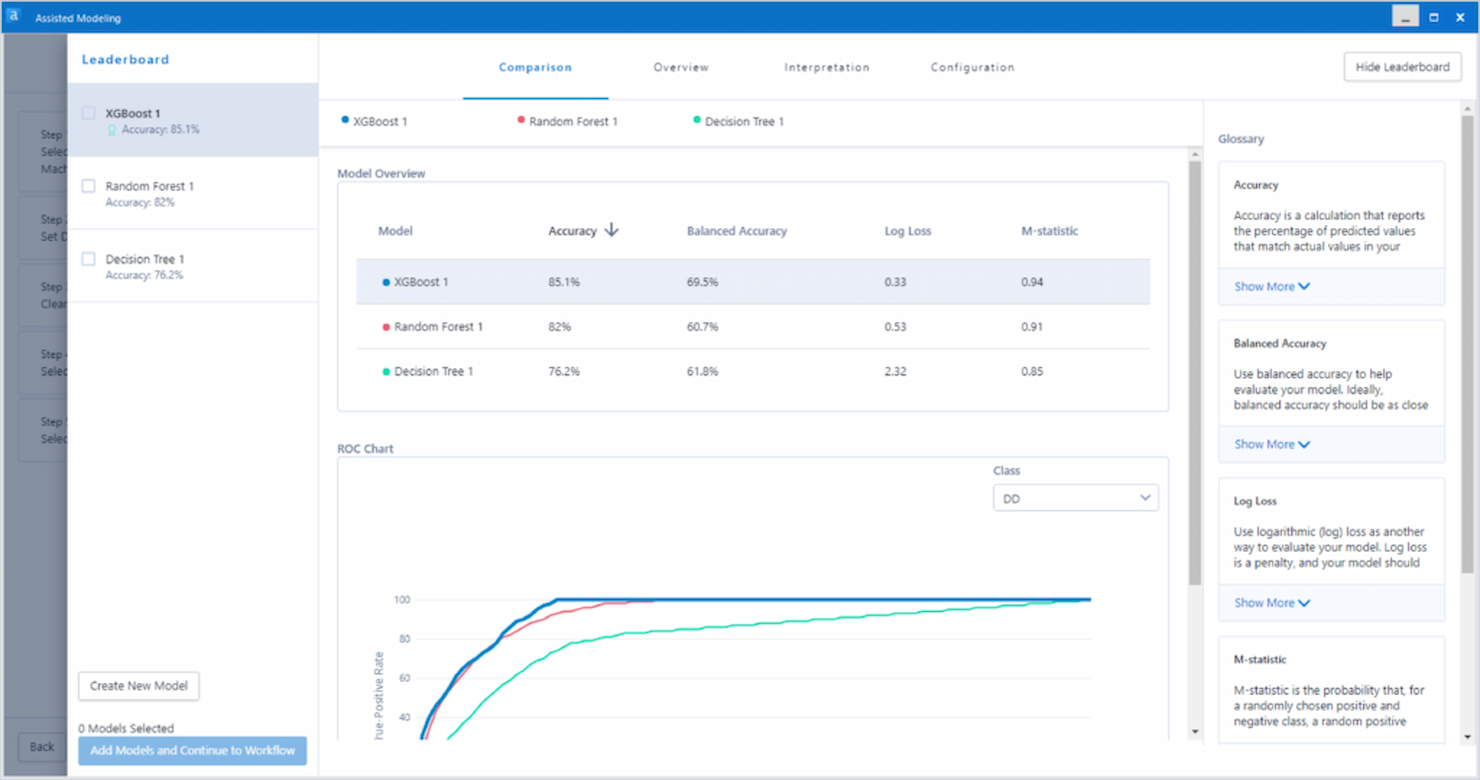Click the Assisted Modeling app icon in title bar

[x=14, y=15]
